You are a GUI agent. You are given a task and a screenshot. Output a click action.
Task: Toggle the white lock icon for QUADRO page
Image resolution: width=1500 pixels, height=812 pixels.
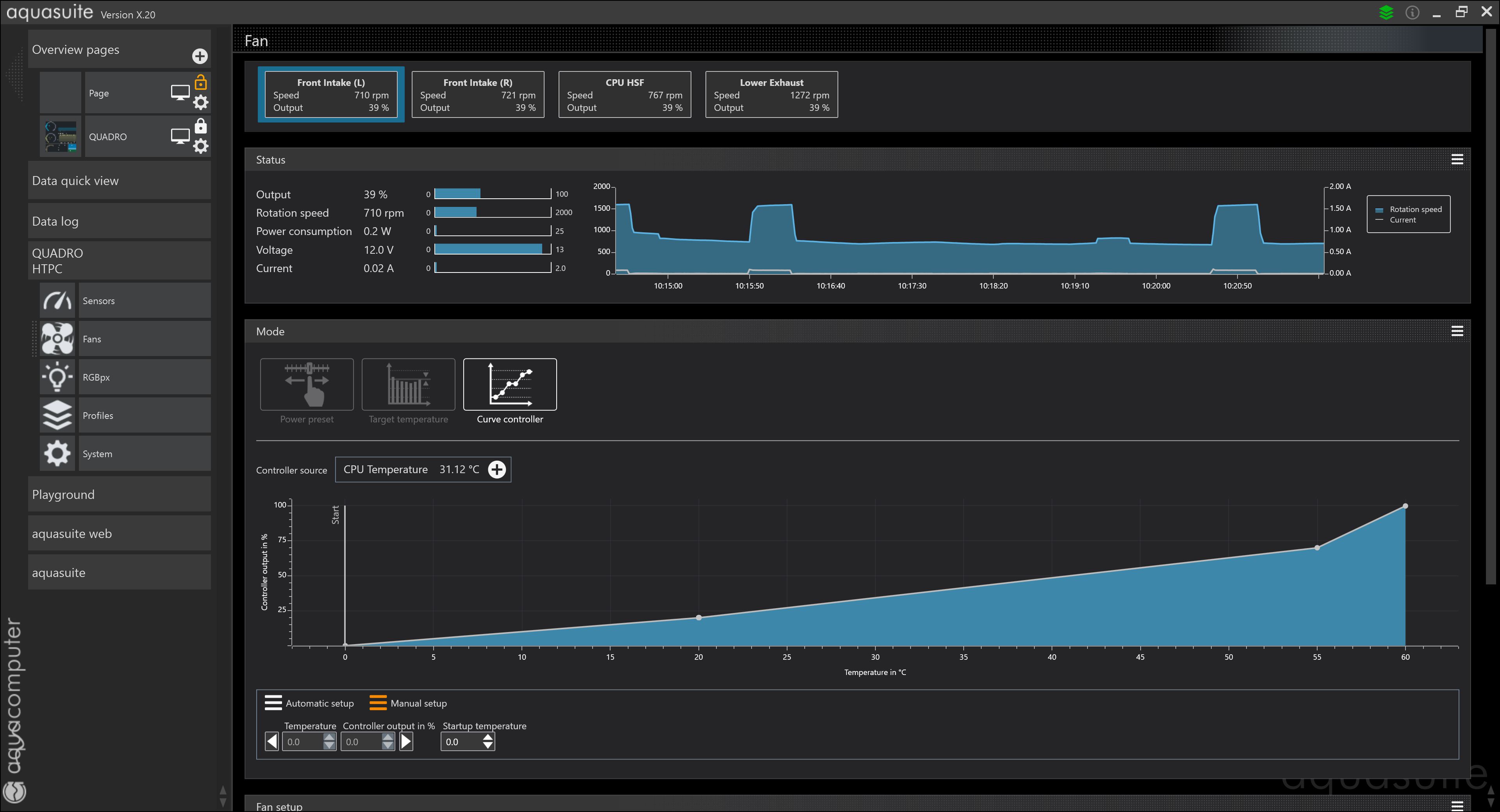click(x=200, y=126)
